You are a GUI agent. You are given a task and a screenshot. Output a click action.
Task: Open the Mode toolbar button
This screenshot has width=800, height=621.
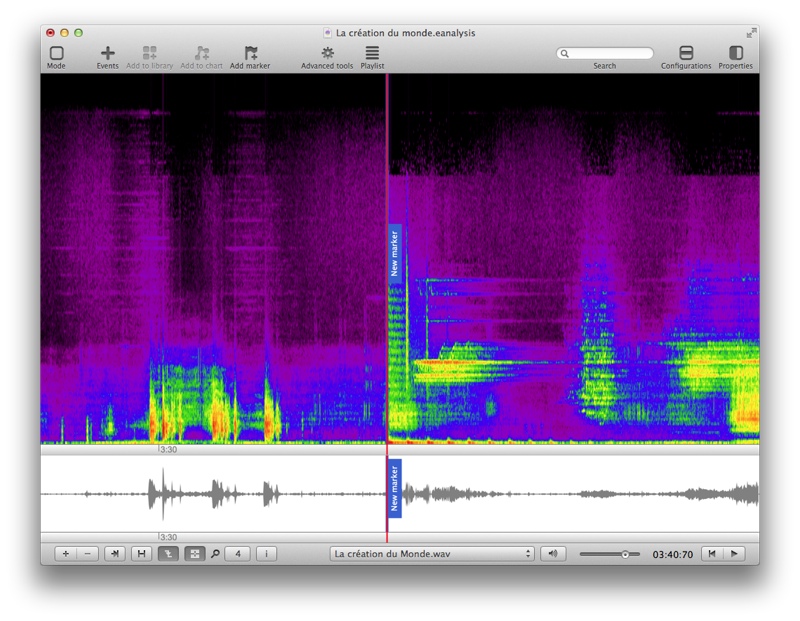(56, 53)
